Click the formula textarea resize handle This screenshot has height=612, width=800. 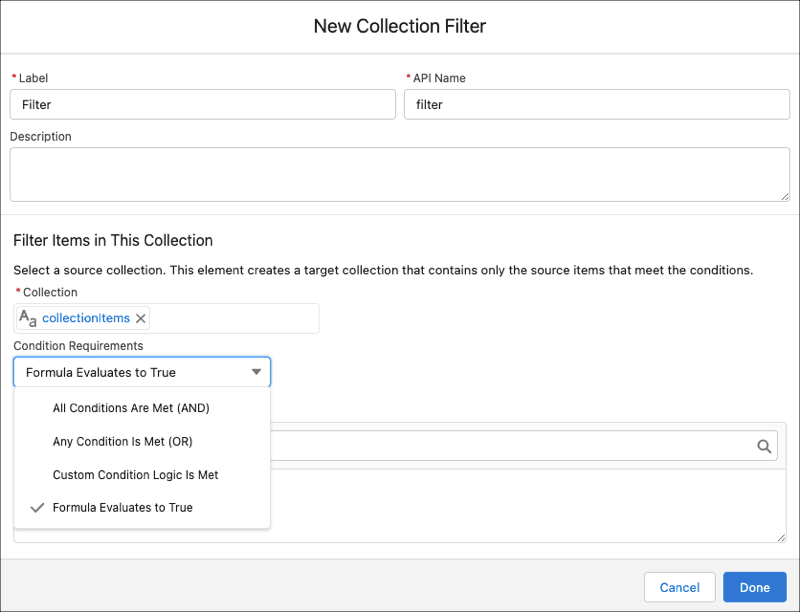(781, 538)
